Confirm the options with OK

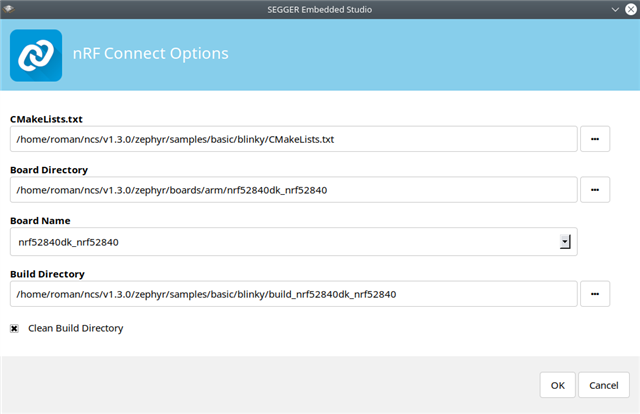[558, 385]
